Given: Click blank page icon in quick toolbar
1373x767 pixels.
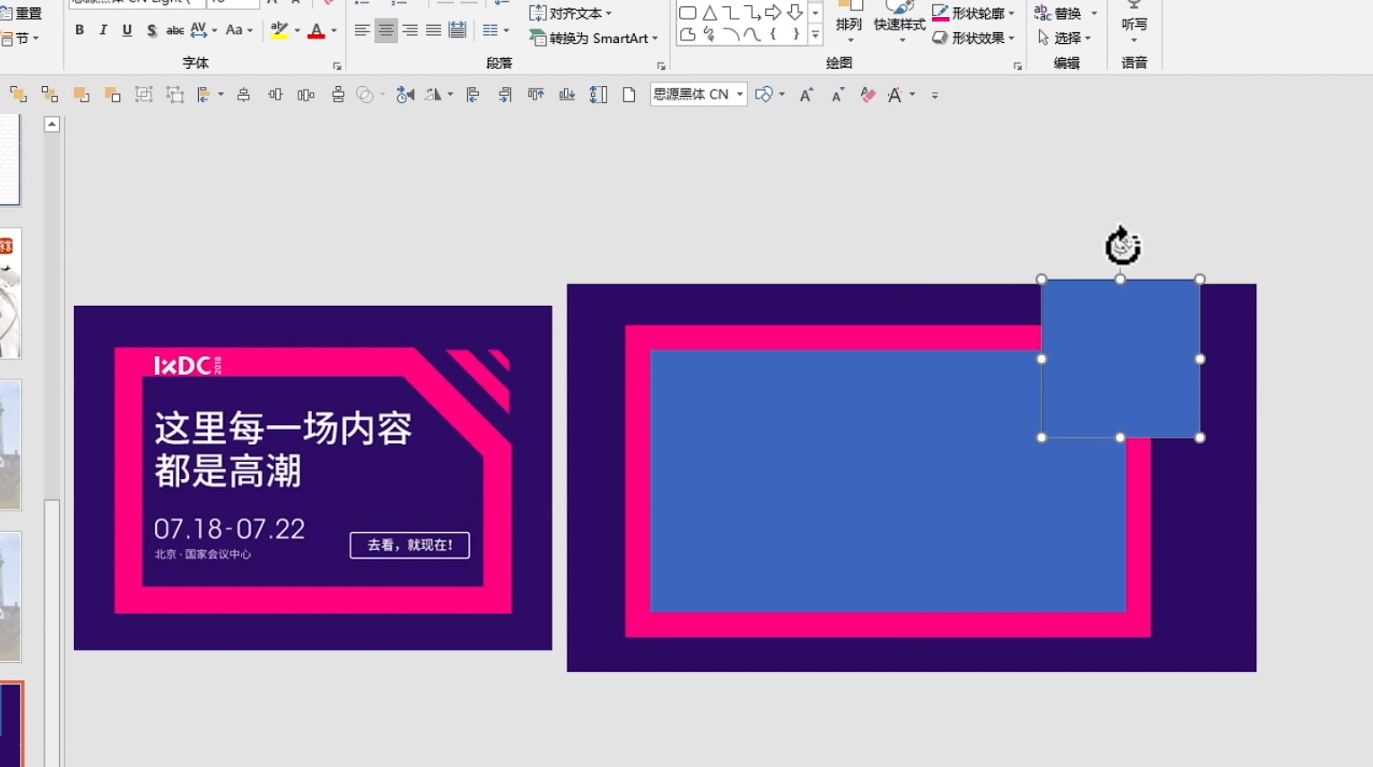Looking at the screenshot, I should click(629, 95).
